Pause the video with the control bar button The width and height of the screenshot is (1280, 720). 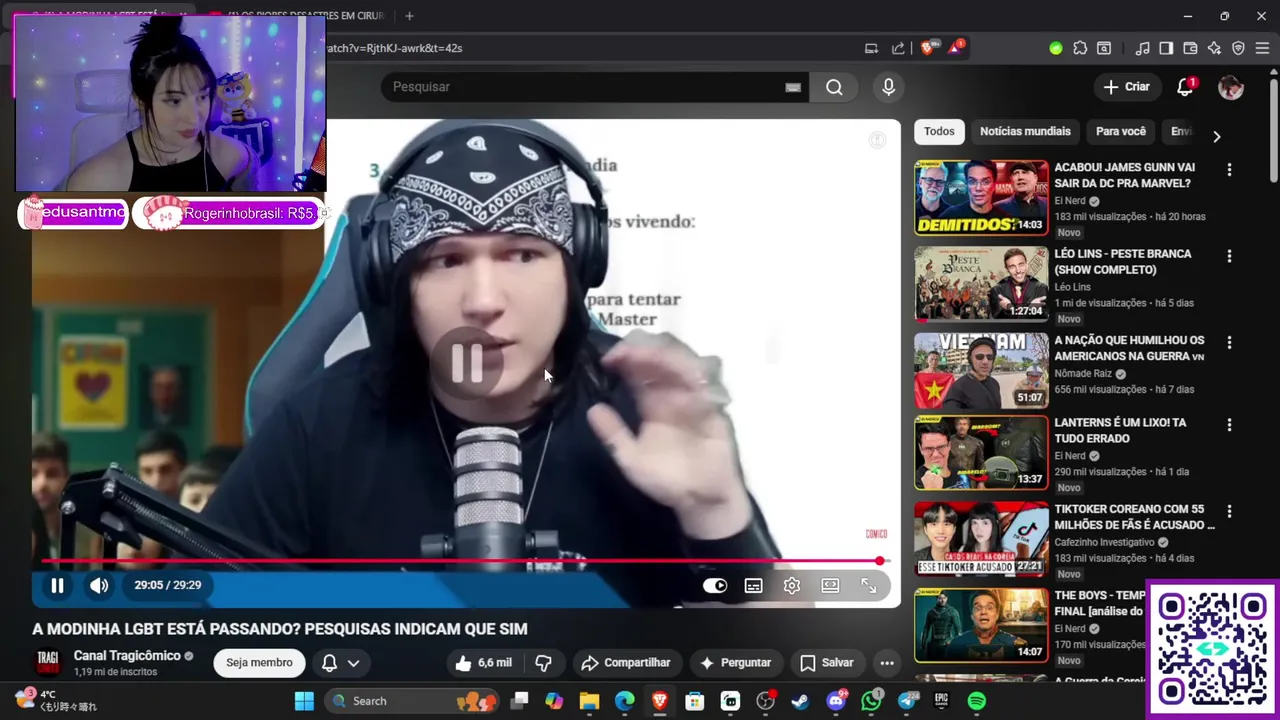pos(57,586)
